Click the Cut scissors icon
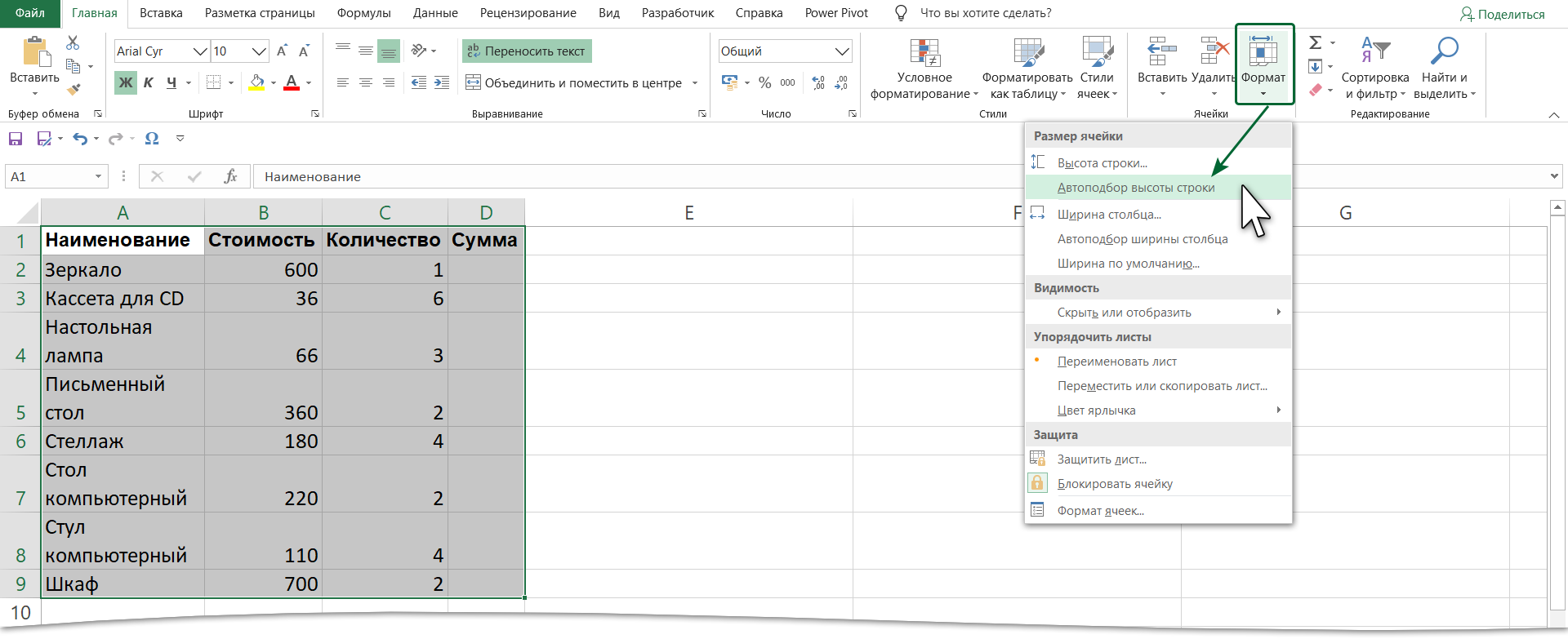Screen dimensions: 1568x639 click(x=73, y=42)
